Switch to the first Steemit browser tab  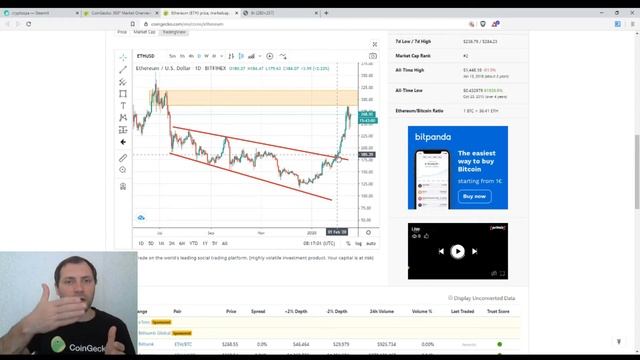40,13
